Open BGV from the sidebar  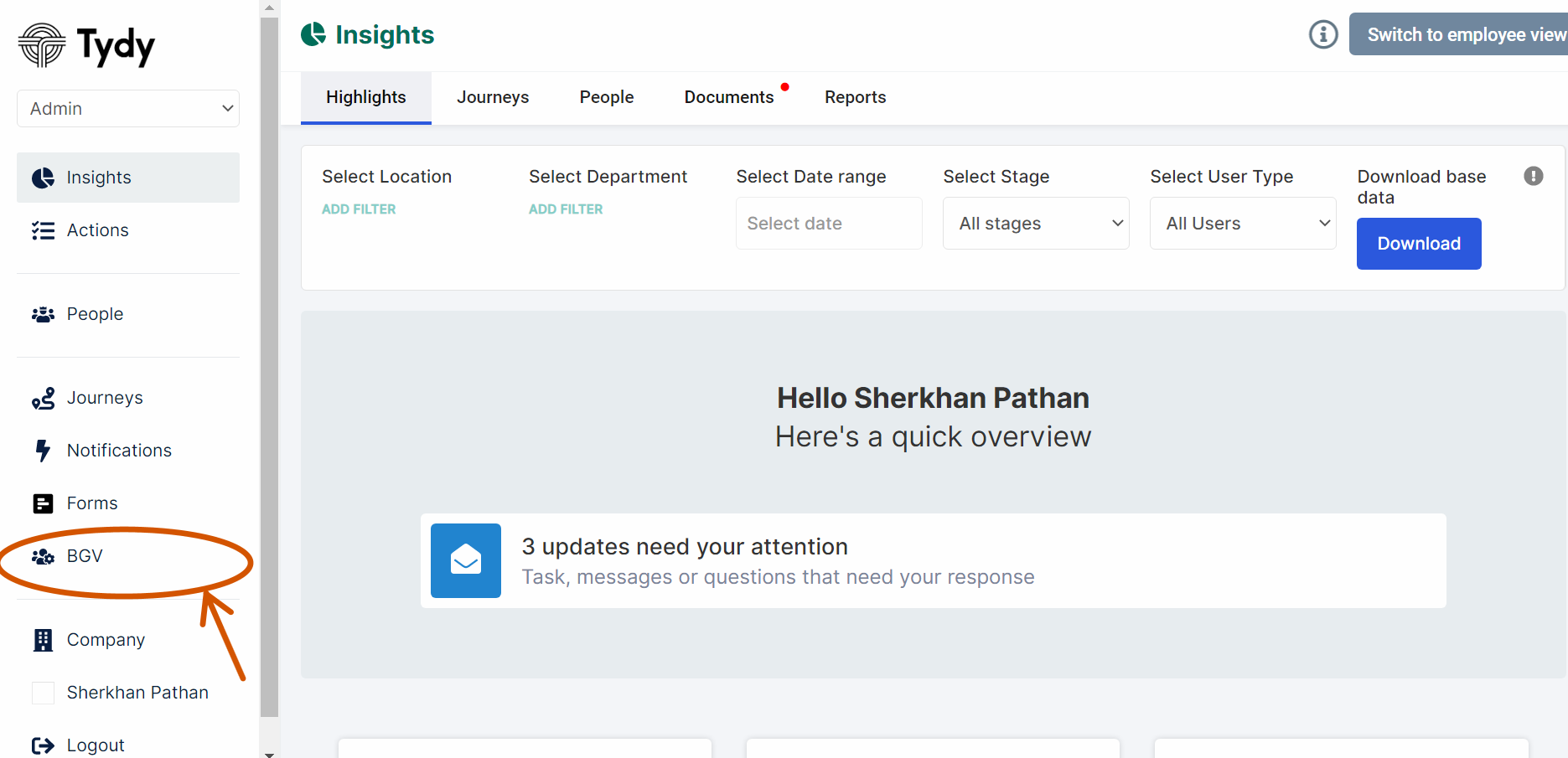[x=128, y=556]
